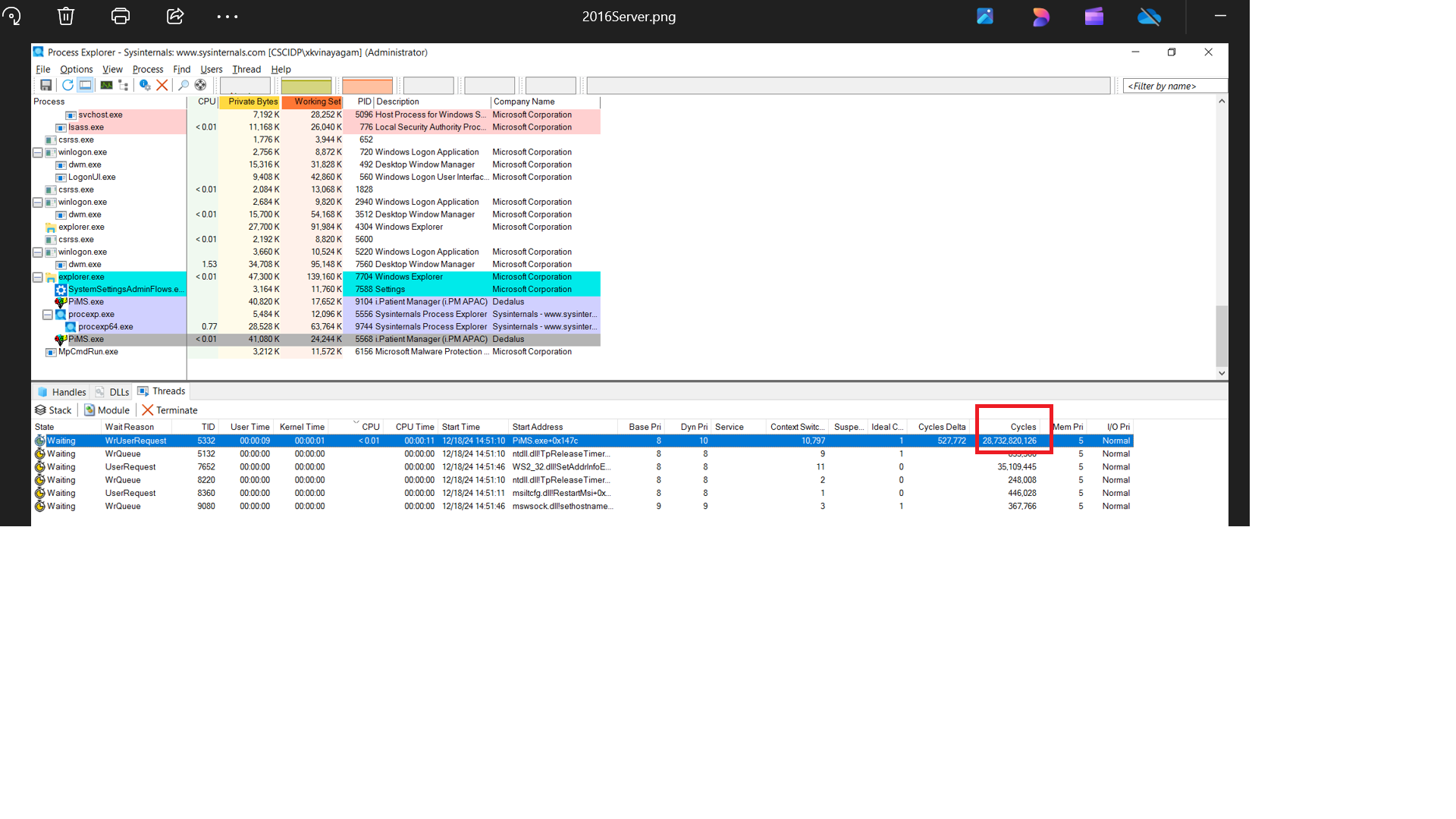The width and height of the screenshot is (1456, 819).
Task: Click the Kill Process red X icon
Action: coord(162,85)
